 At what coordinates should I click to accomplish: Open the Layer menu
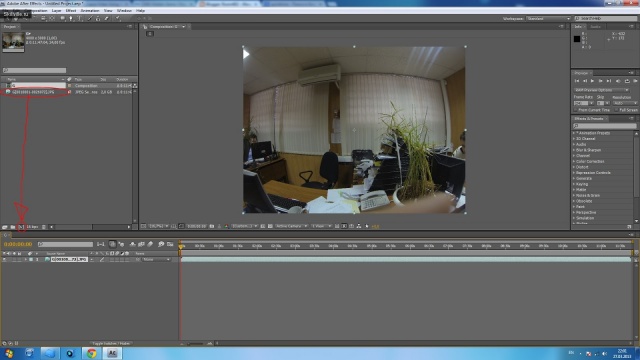click(56, 11)
